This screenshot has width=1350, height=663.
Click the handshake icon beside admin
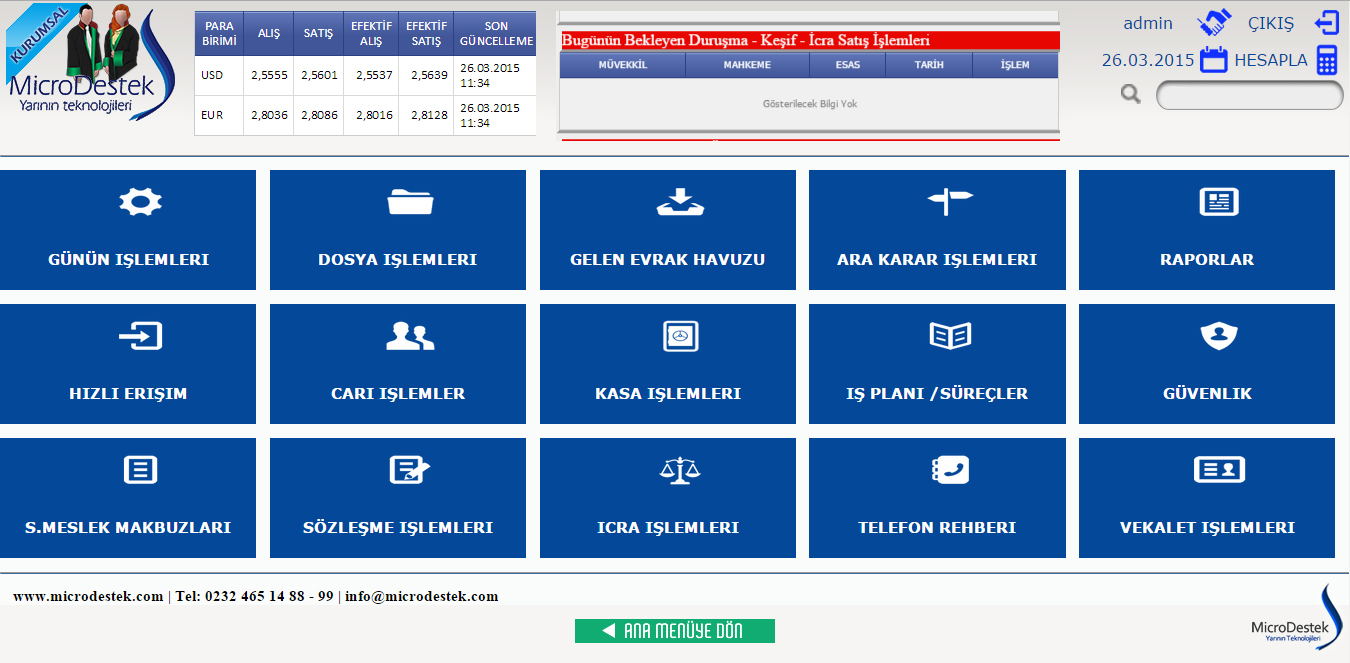click(x=1213, y=23)
